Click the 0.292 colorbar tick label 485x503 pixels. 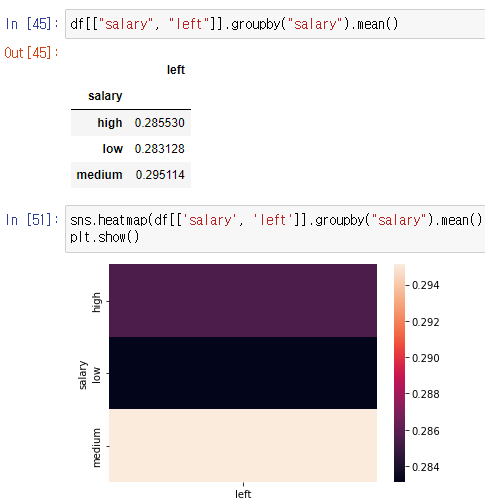425,322
